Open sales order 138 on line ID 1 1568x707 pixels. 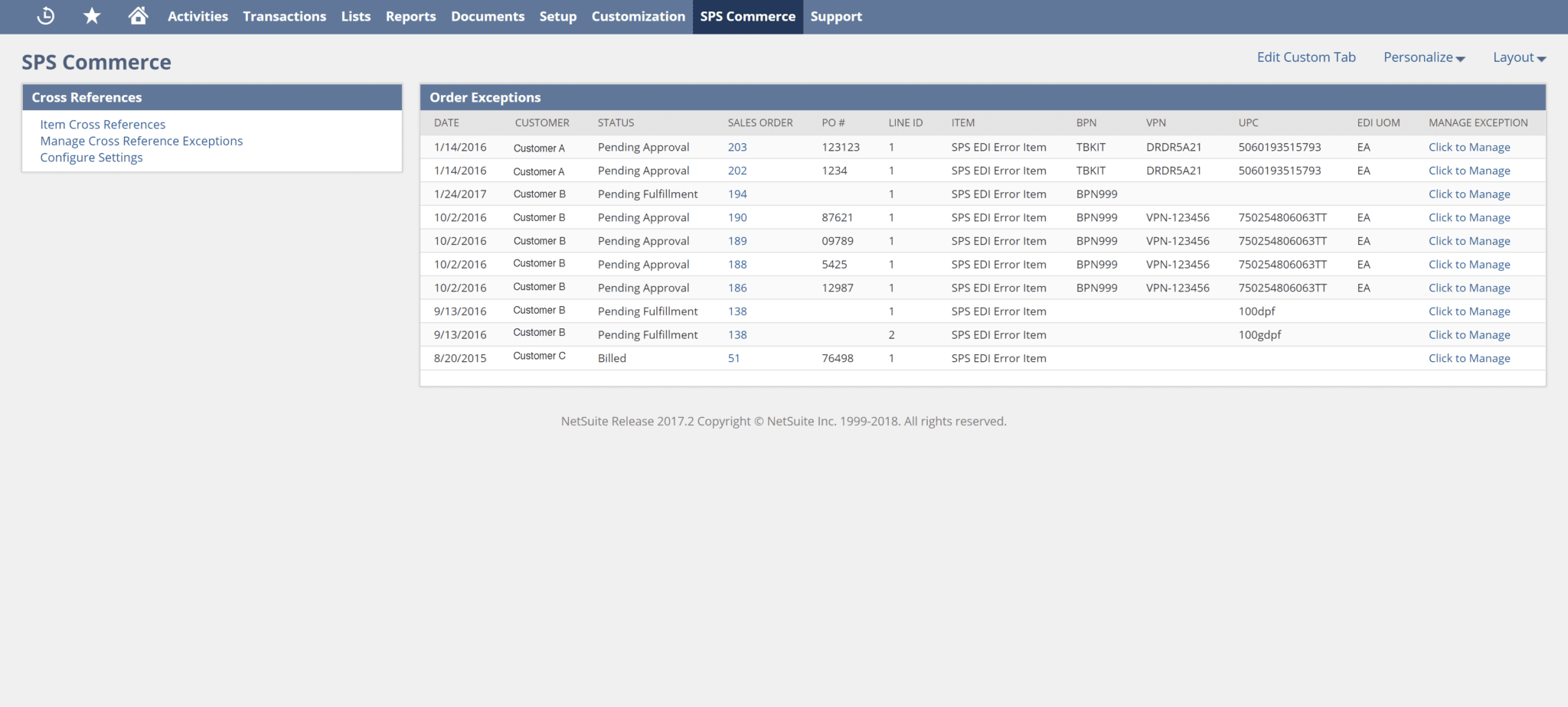click(x=737, y=311)
